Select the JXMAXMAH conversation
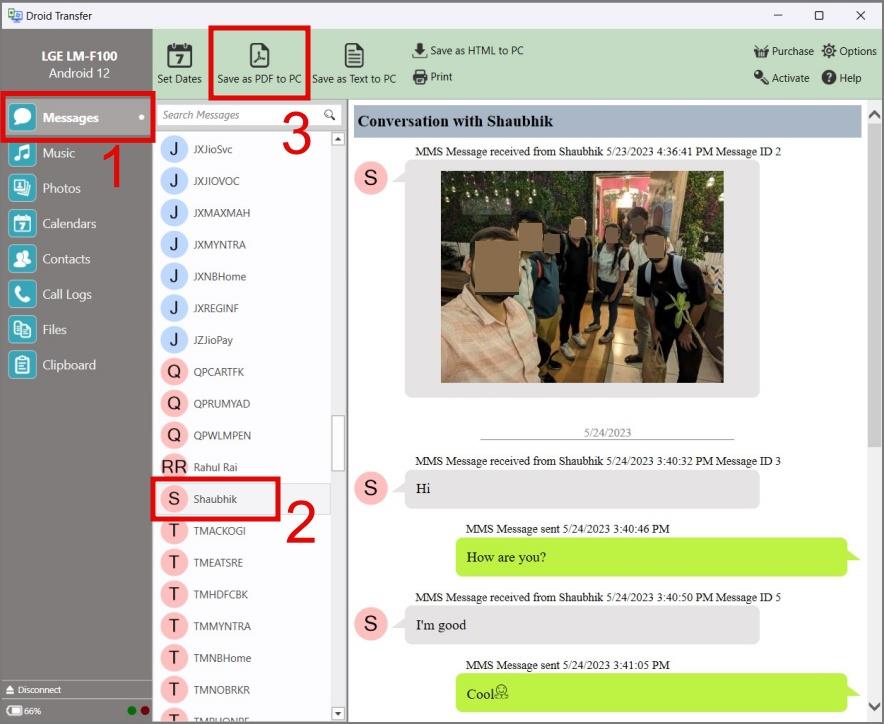Screen dimensions: 884x724 click(242, 213)
